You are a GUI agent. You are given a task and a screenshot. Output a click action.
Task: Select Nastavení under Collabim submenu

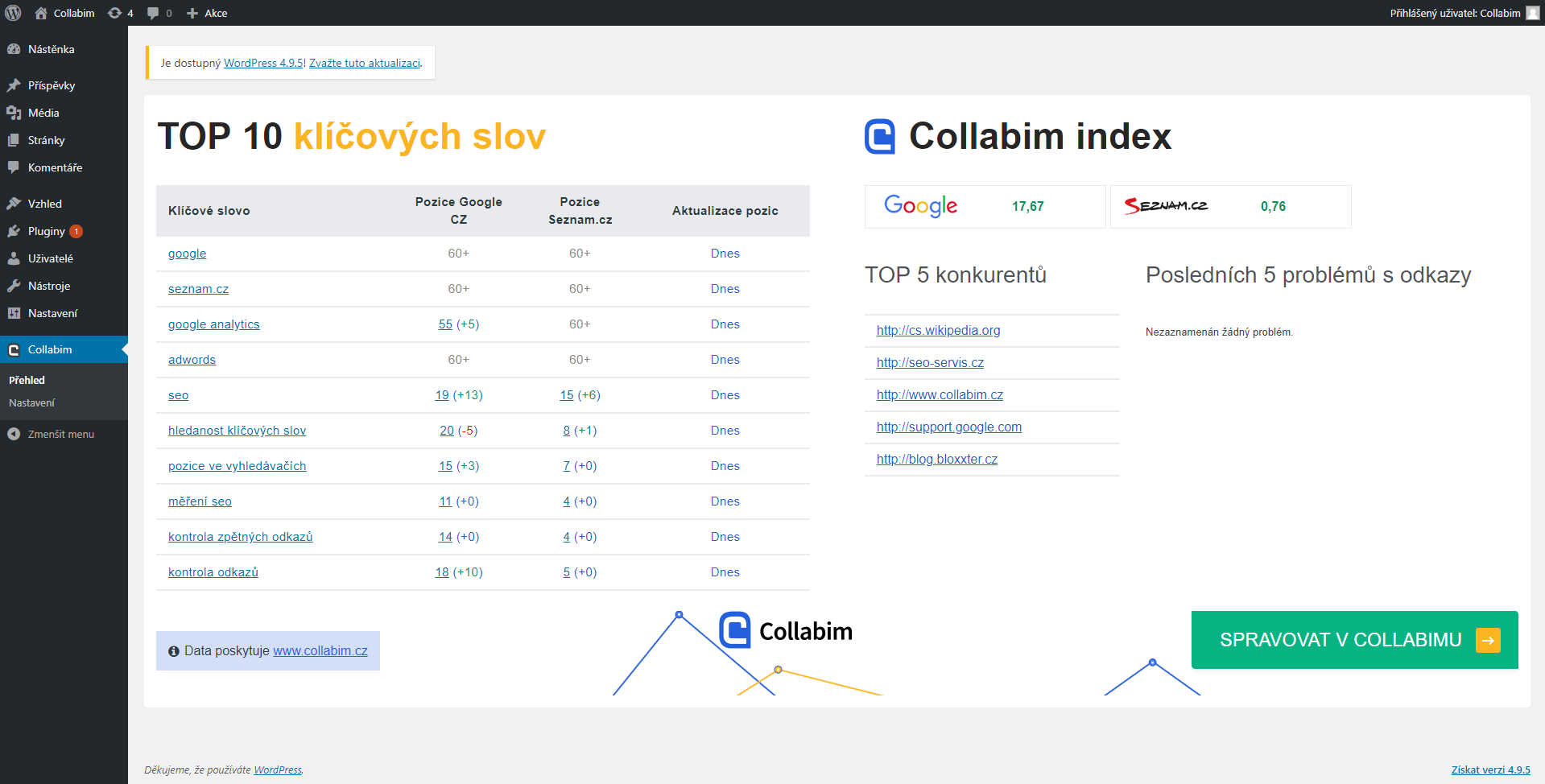click(32, 402)
